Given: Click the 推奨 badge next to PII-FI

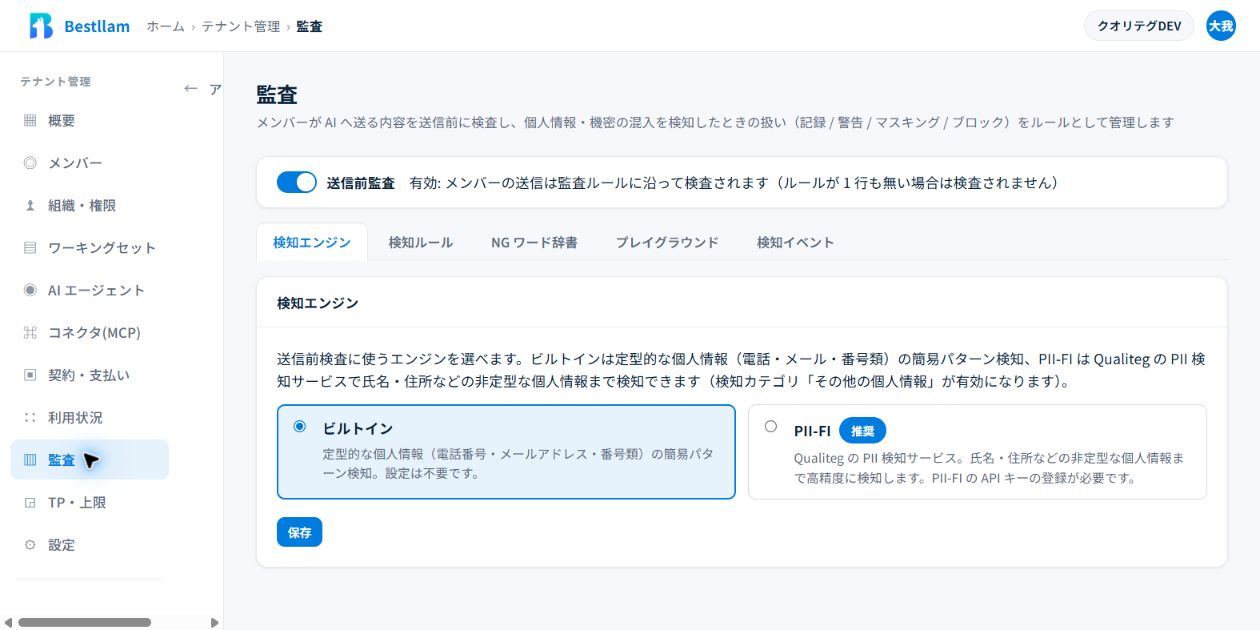Looking at the screenshot, I should pos(862,431).
